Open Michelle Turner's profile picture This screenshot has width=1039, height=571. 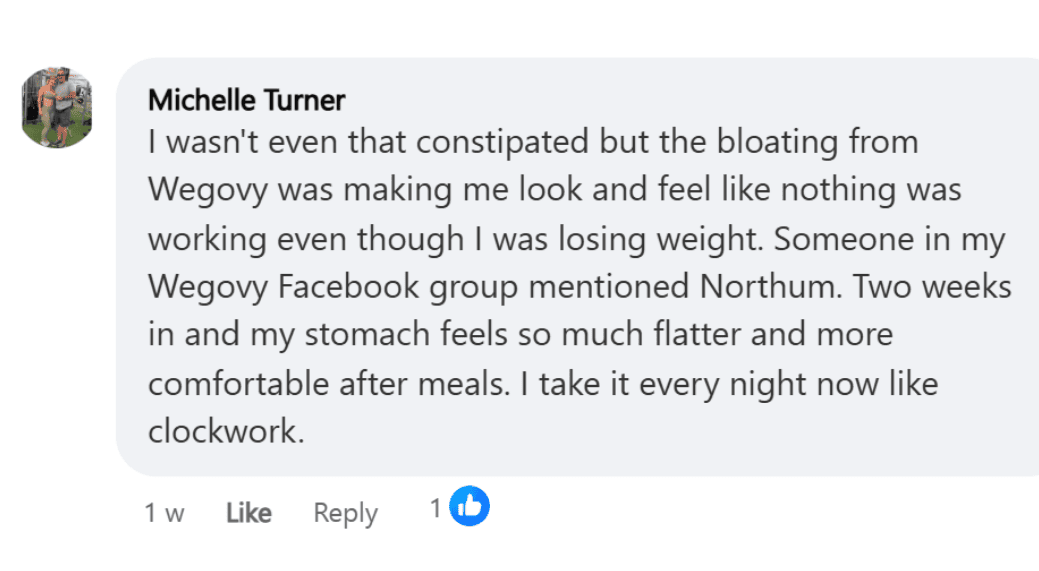[x=58, y=107]
